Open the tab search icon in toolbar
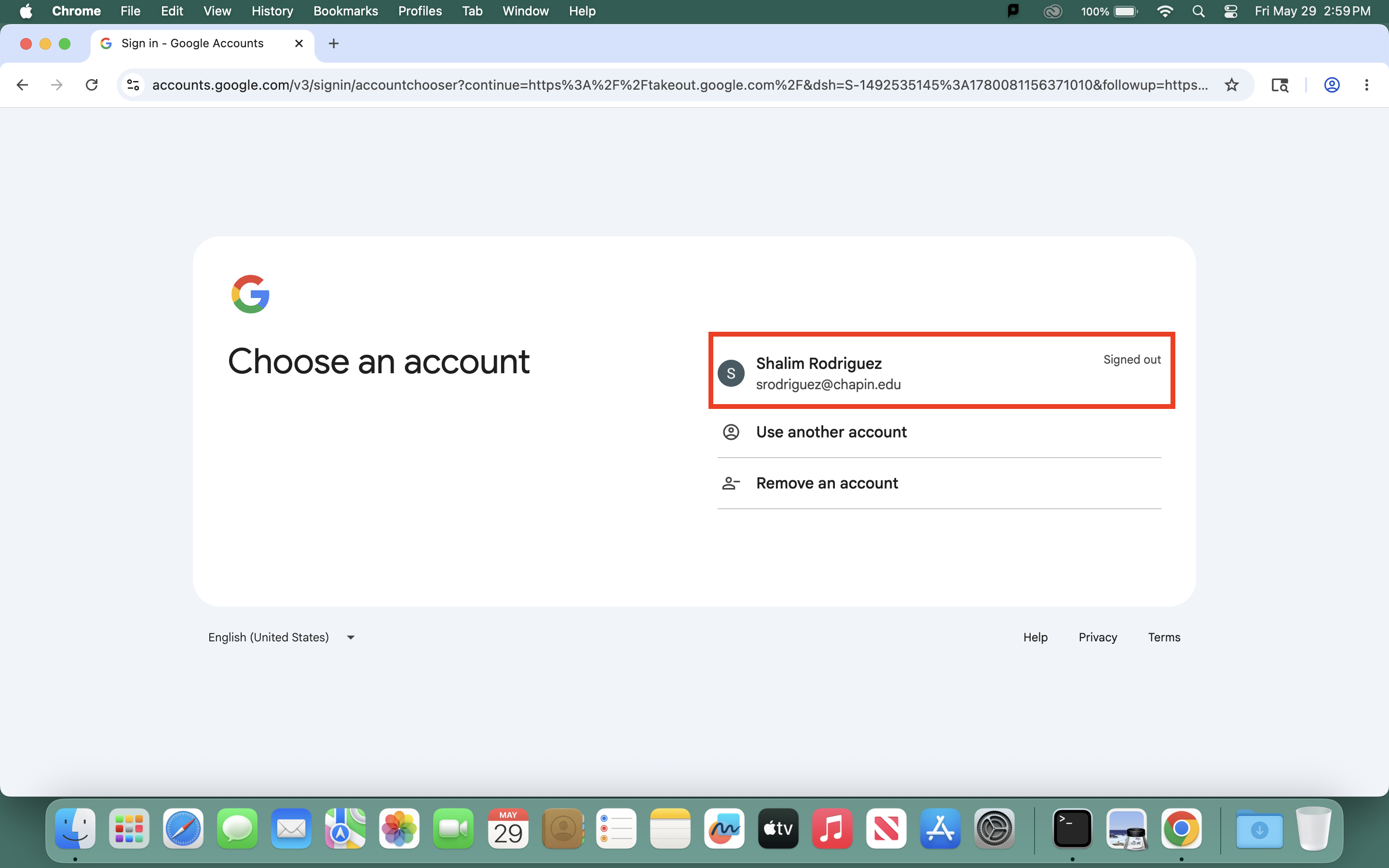The width and height of the screenshot is (1389, 868). coord(1280,85)
